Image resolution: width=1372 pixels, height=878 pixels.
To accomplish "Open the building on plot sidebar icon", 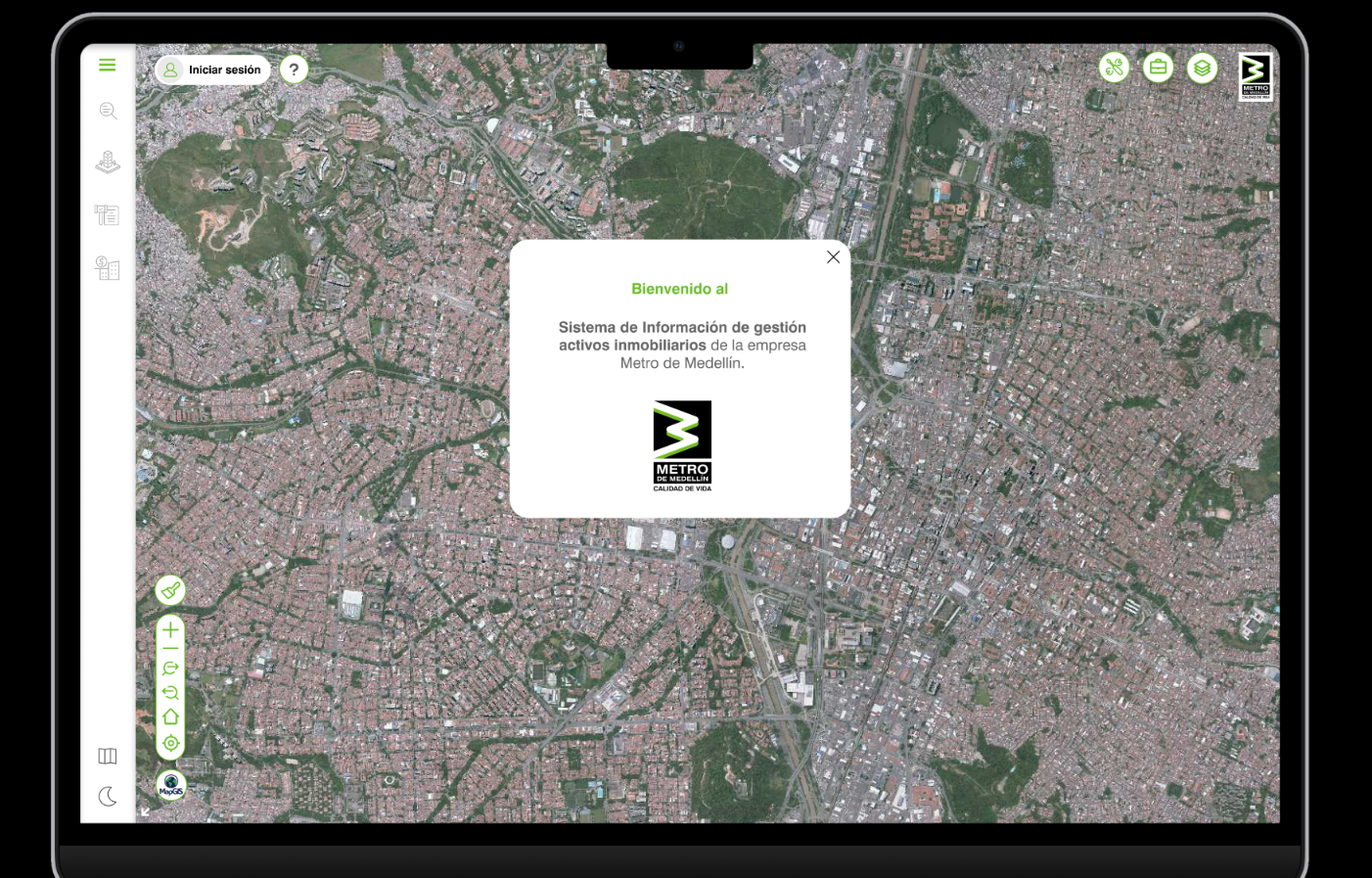I will [x=108, y=162].
